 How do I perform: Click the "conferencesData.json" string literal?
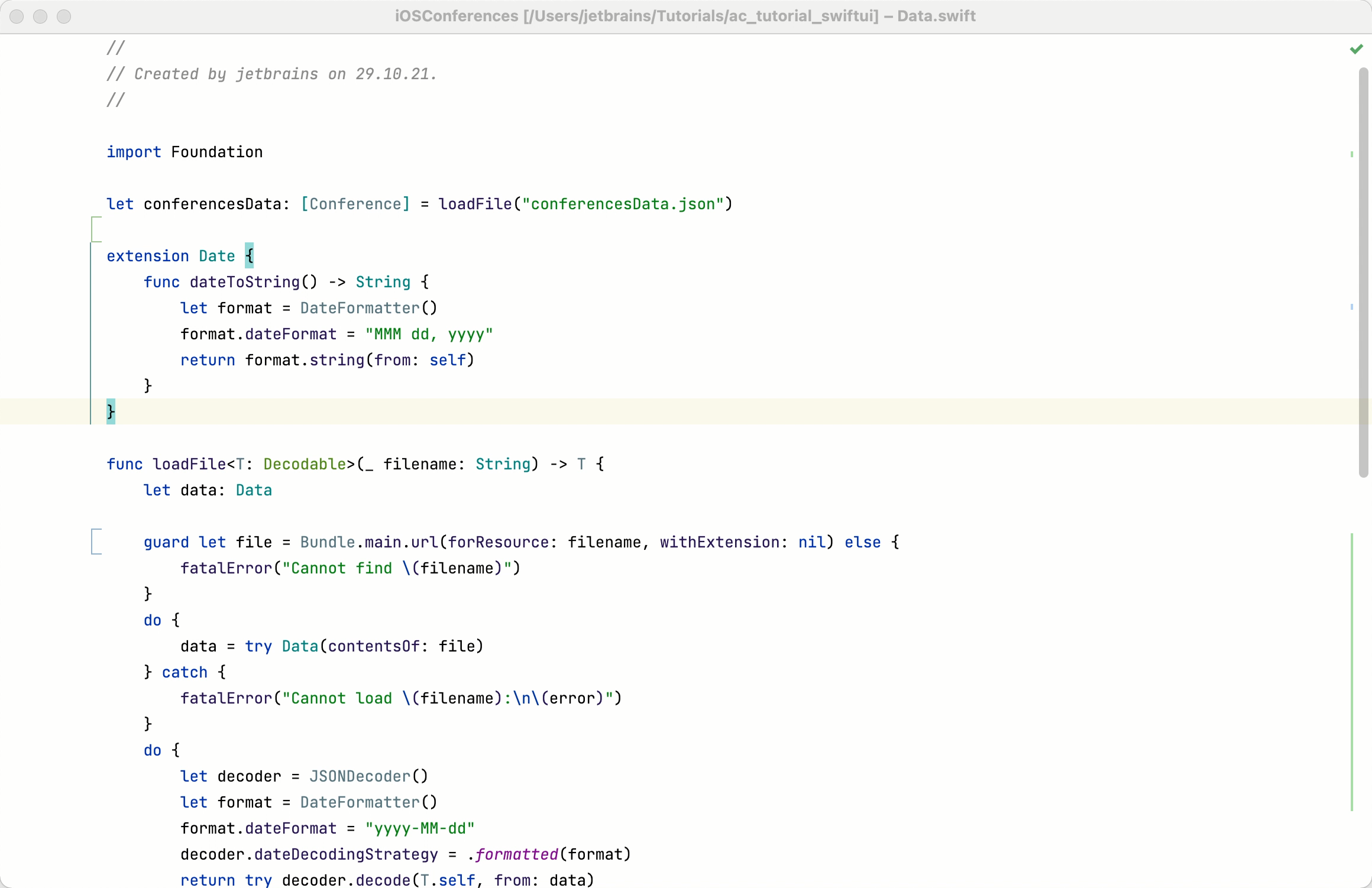pos(623,204)
